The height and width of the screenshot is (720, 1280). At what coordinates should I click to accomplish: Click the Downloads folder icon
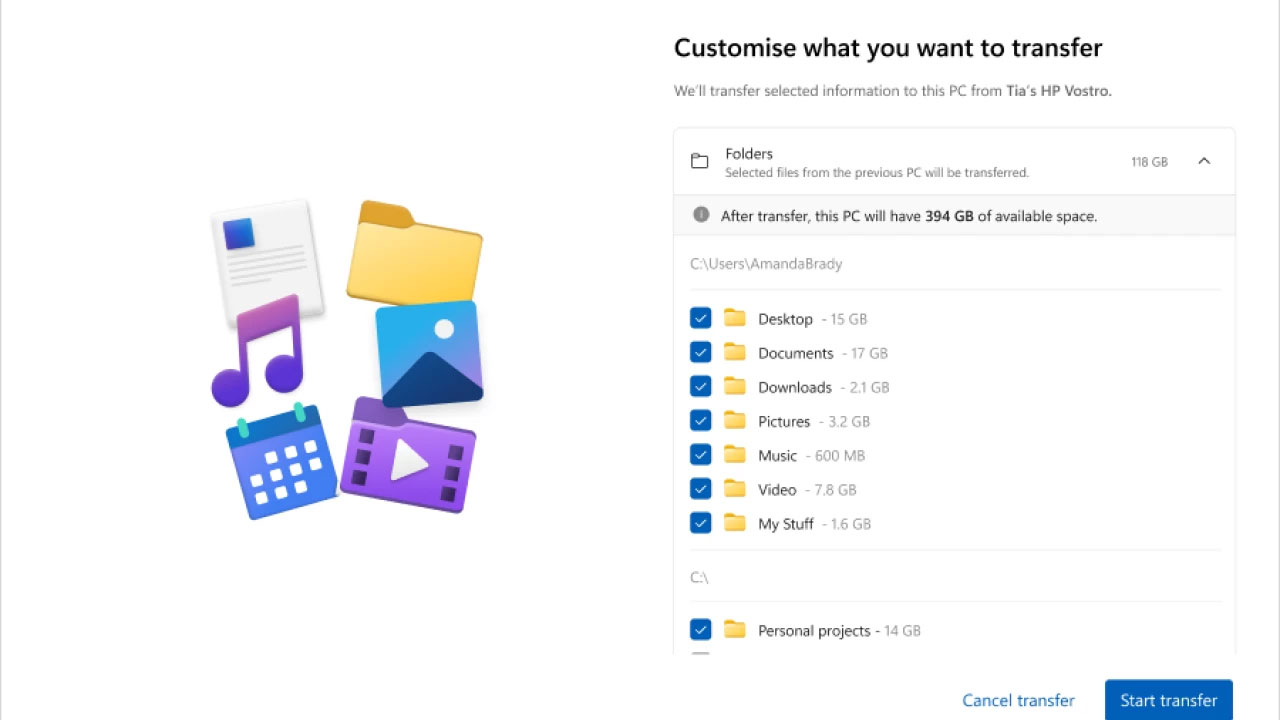click(x=735, y=386)
